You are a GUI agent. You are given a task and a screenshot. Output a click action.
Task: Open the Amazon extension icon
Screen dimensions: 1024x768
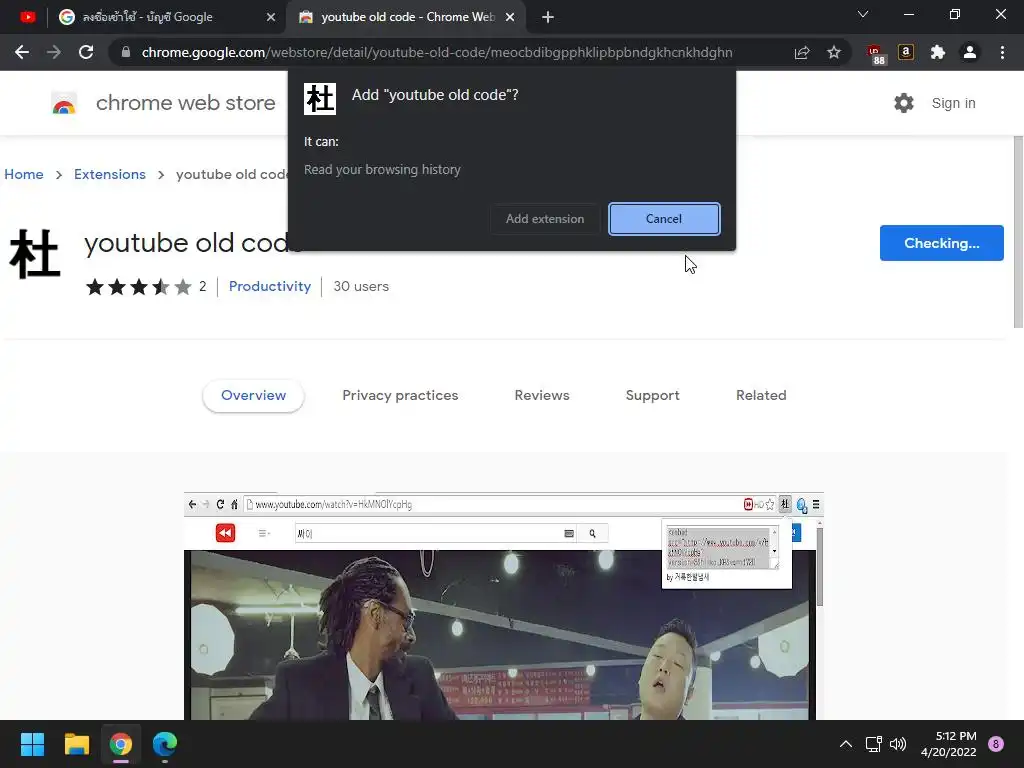(x=906, y=52)
